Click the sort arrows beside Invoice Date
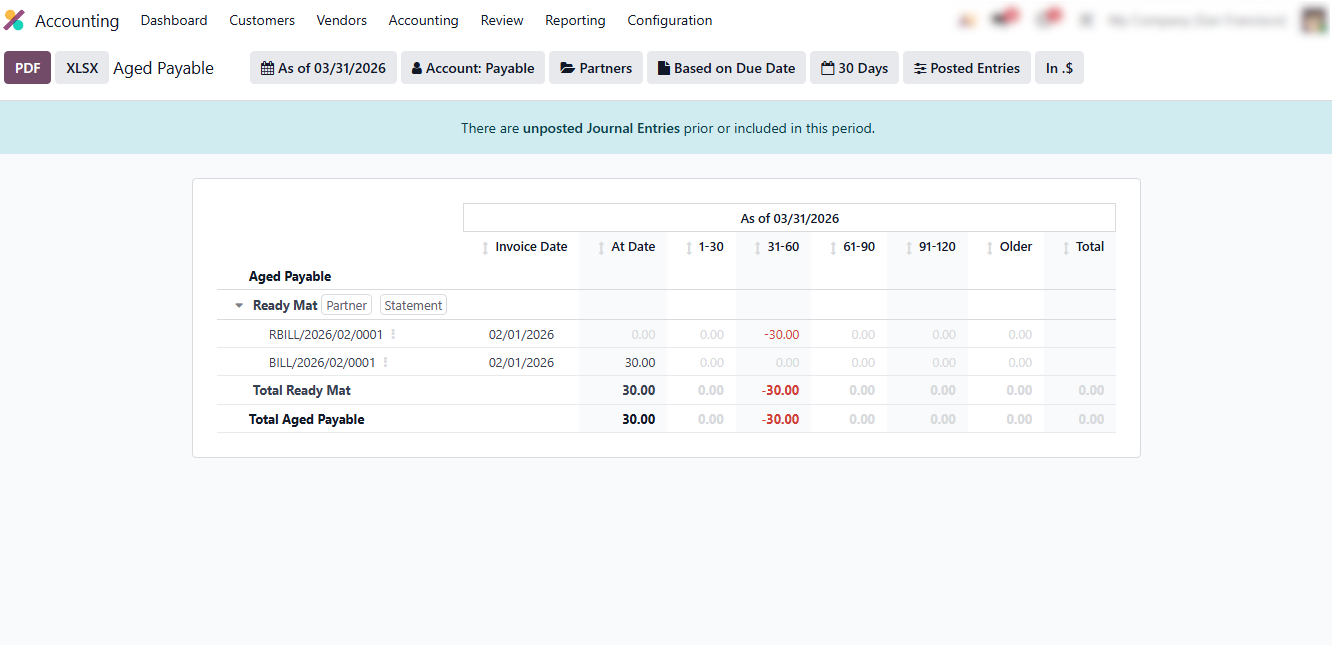 [486, 248]
